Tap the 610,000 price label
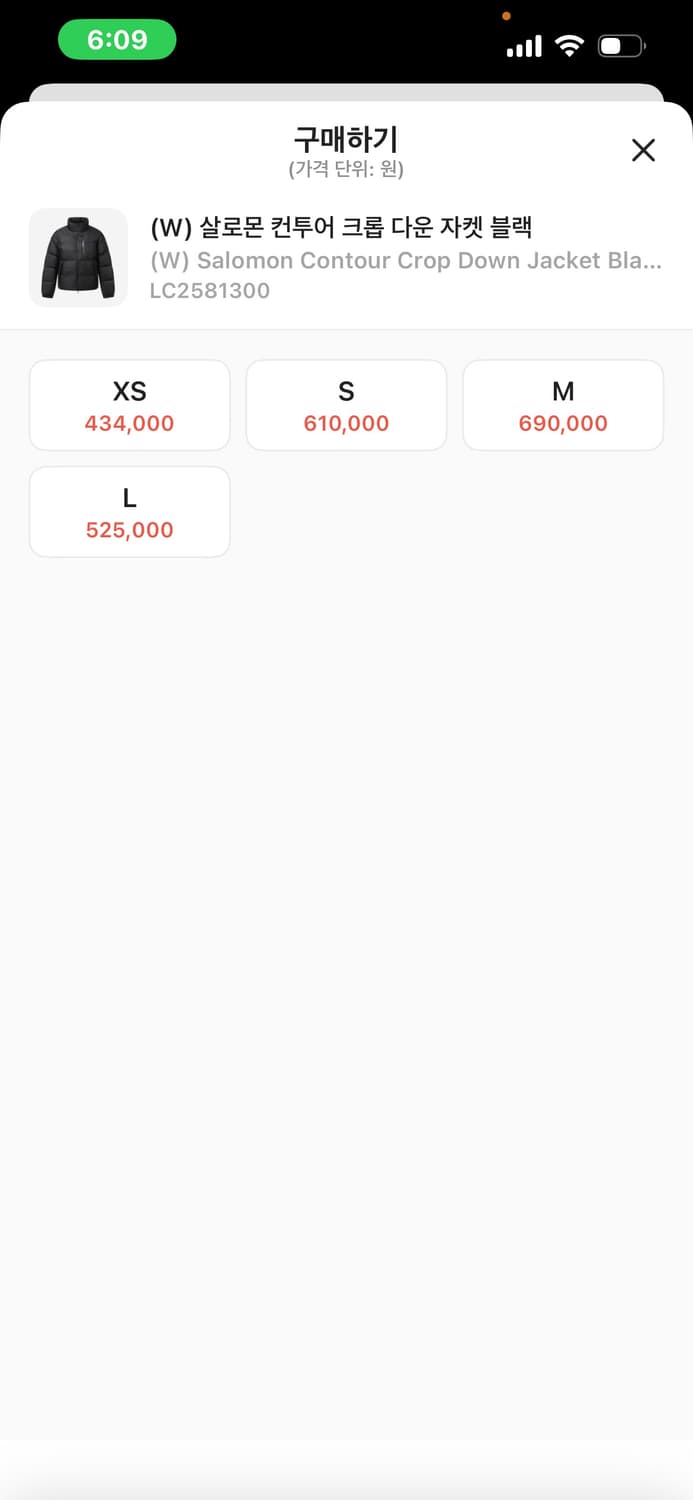Screen dimensions: 693x1500 click(x=346, y=423)
